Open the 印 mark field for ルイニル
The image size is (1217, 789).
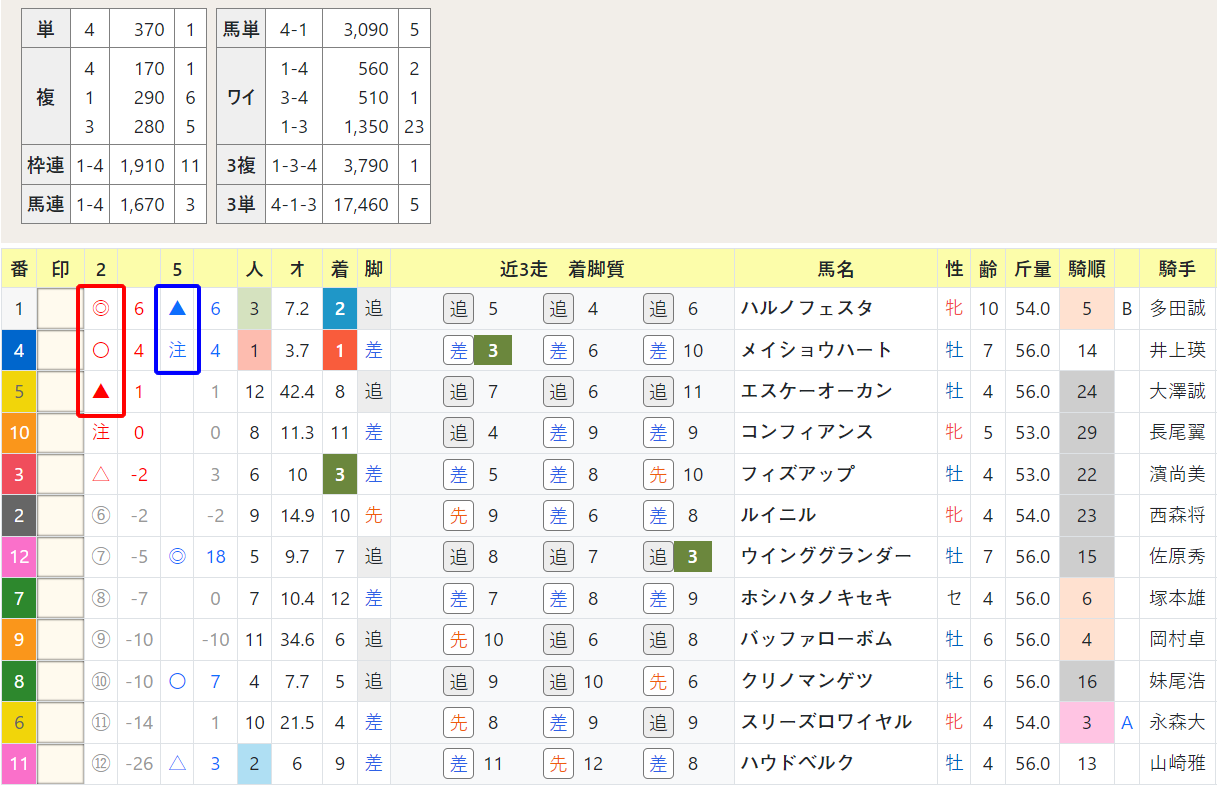point(60,516)
